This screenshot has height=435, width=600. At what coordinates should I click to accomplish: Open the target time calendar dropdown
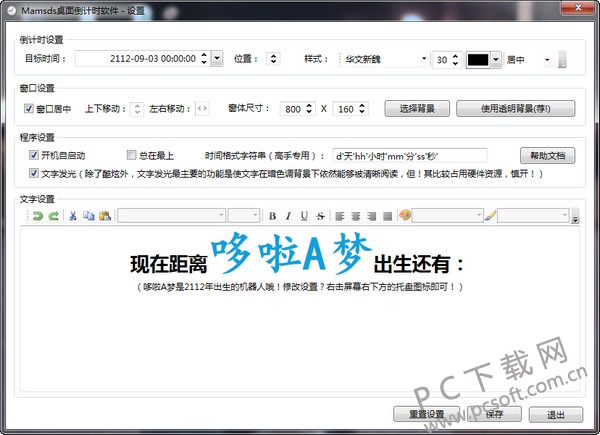coord(217,59)
